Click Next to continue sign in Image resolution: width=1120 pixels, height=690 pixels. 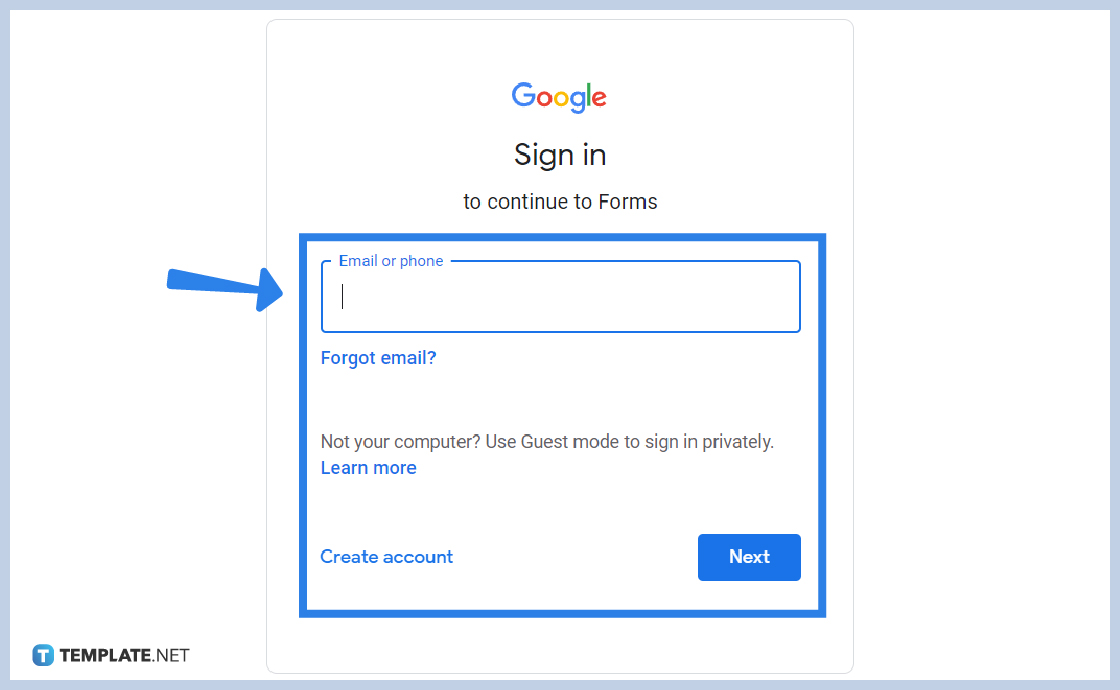[x=749, y=557]
